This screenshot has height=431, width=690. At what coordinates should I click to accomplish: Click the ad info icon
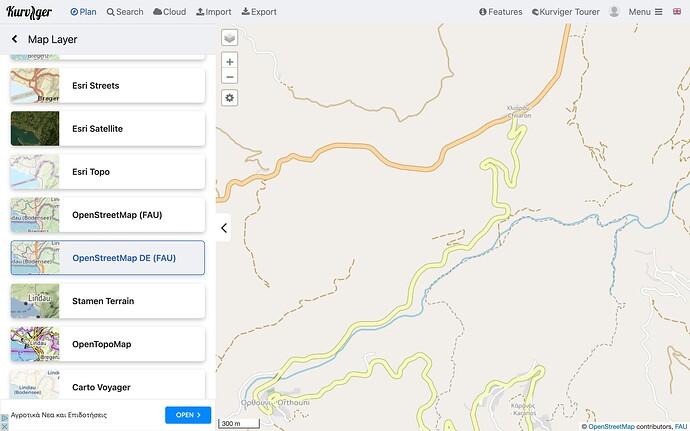(x=4, y=418)
